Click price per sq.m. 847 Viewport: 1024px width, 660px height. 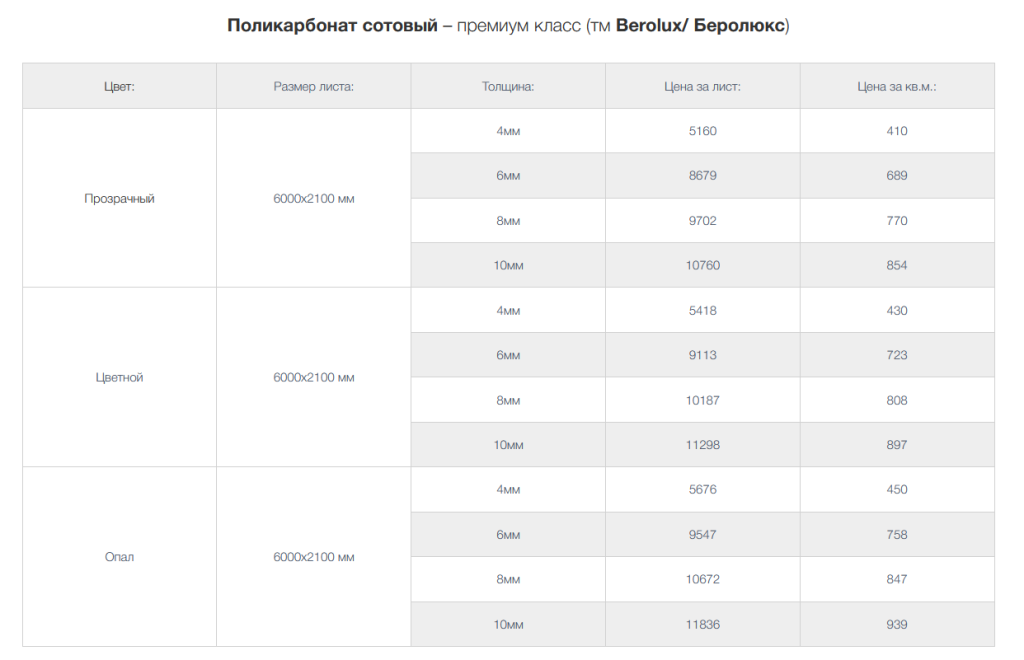click(896, 579)
